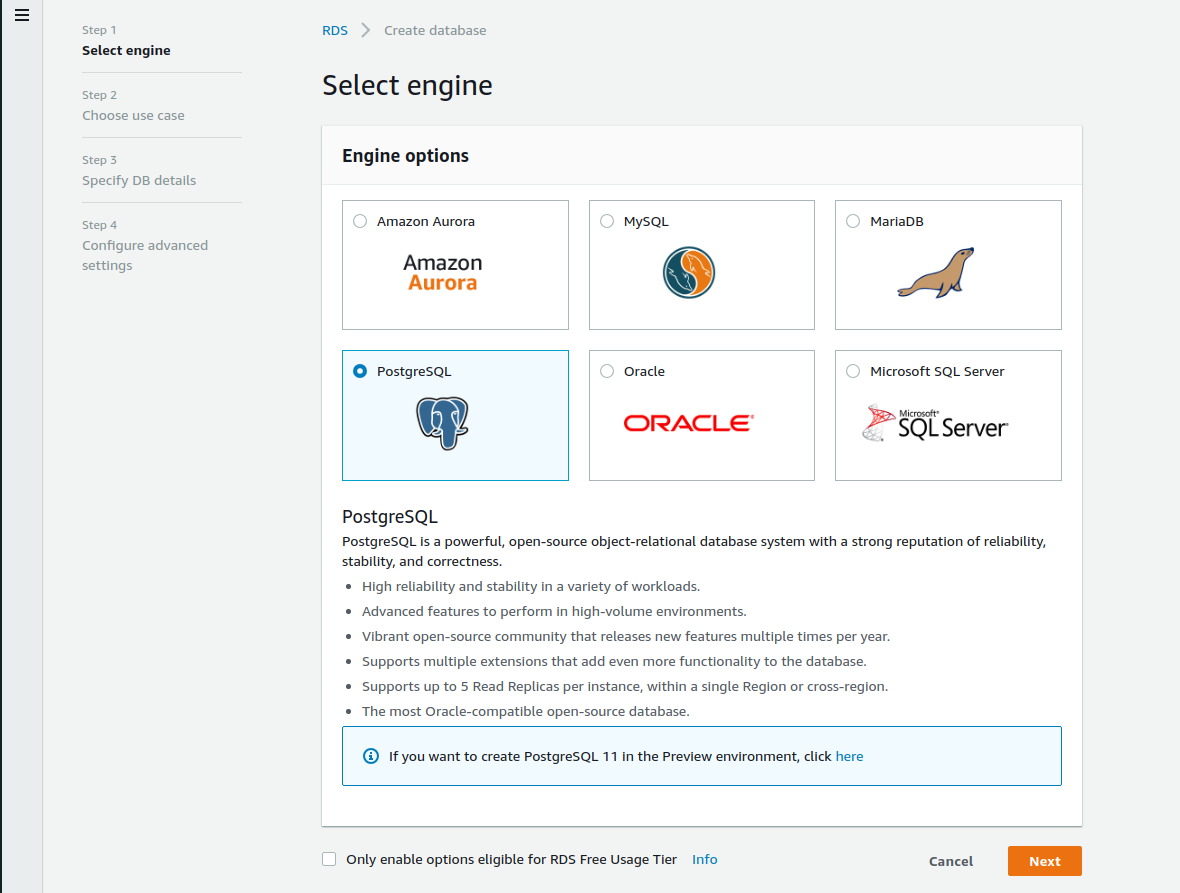
Task: Click the 'Oracle' engine label
Action: coord(644,371)
